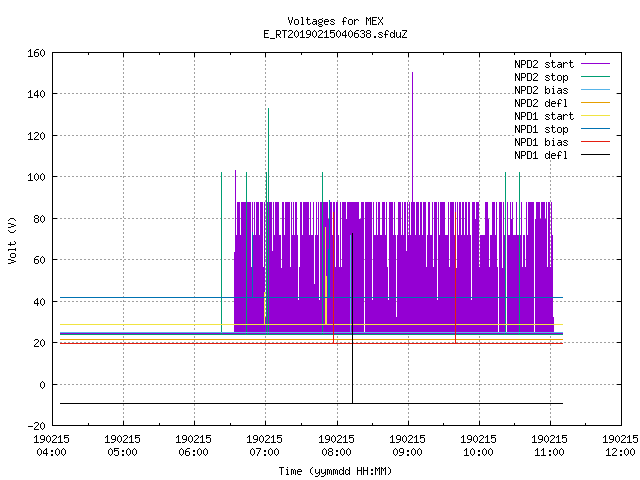The image size is (640, 480).
Task: Click the 'NPD1 defl' legend entry
Action: tap(541, 155)
